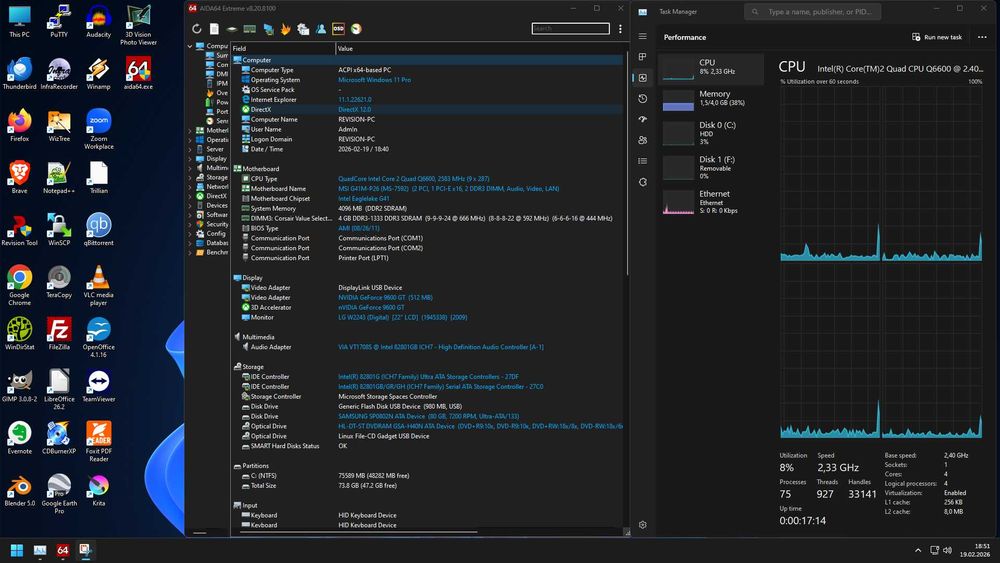Toggle the Task Manager hamburger navigation menu

(642, 37)
